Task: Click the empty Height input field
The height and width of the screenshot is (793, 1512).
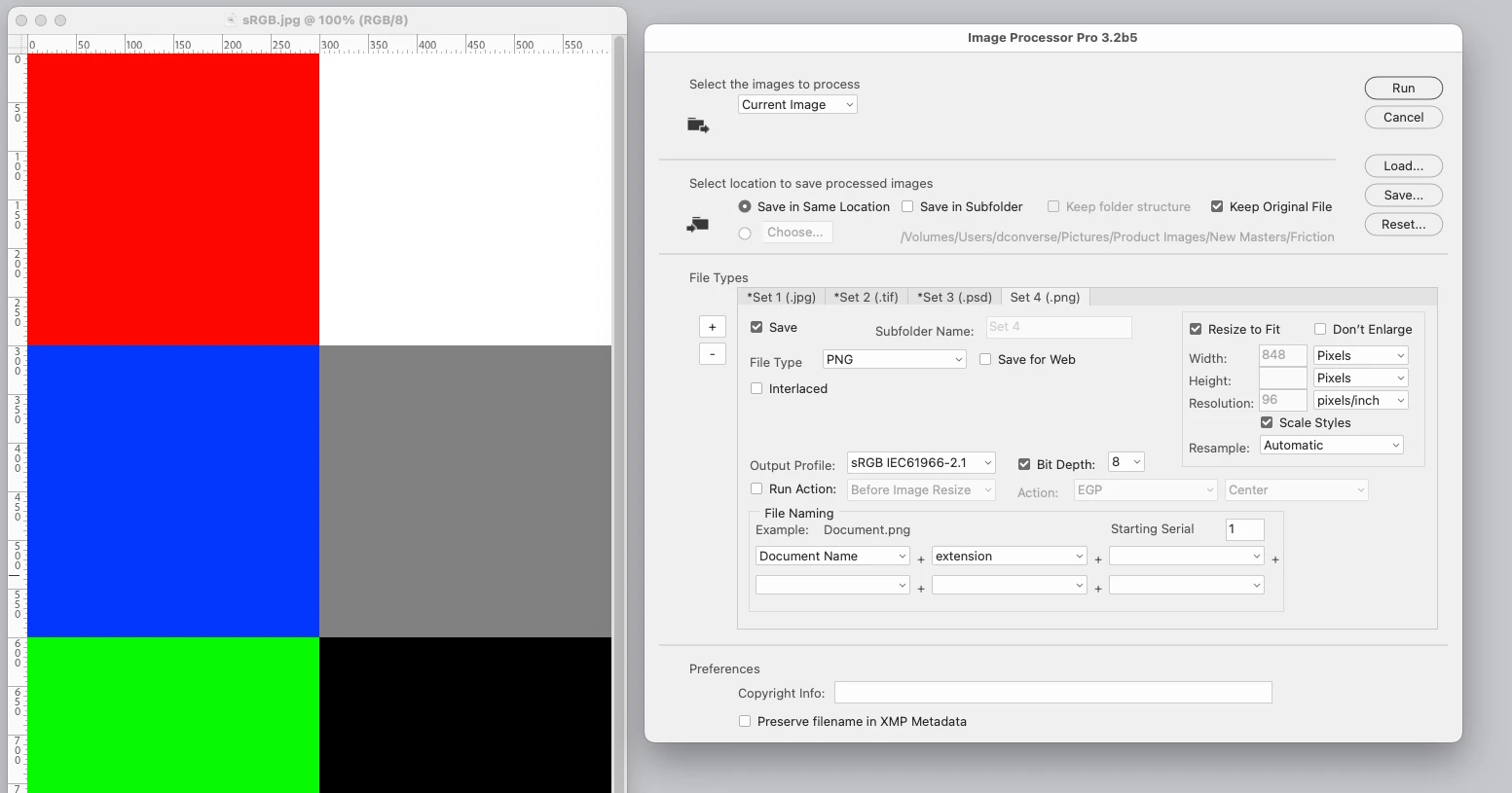Action: 1282,378
